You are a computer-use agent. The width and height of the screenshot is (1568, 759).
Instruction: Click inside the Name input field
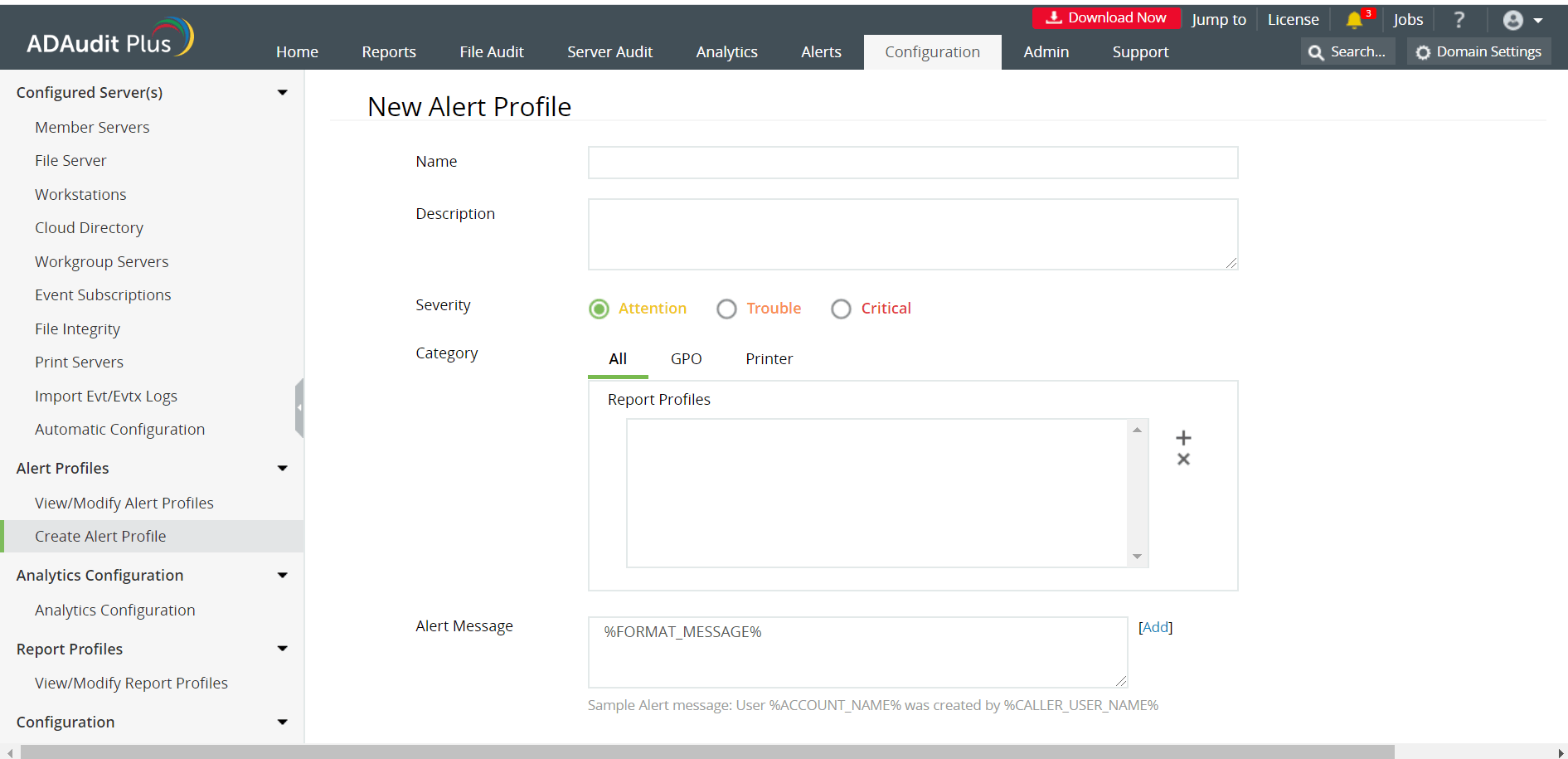tap(912, 163)
